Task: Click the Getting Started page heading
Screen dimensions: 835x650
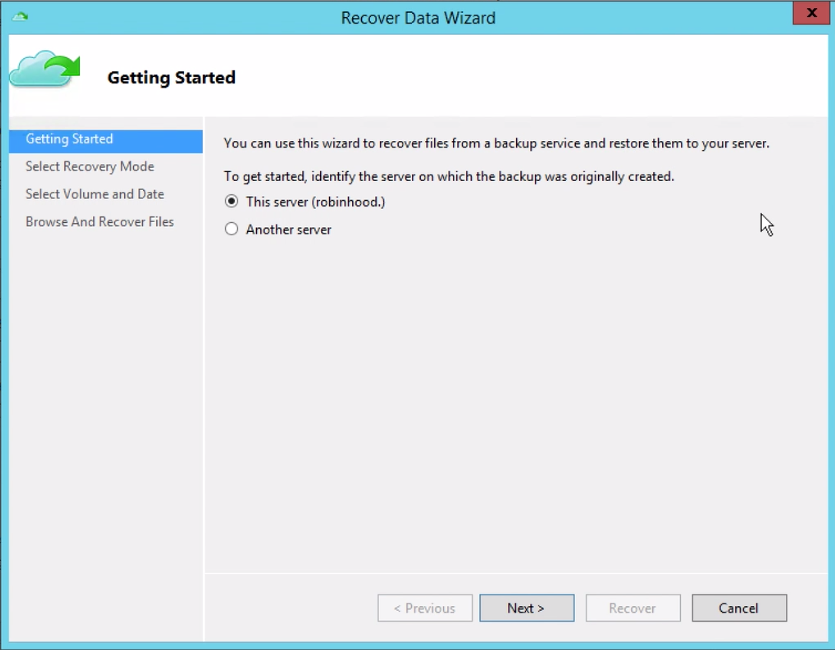Action: (x=171, y=78)
